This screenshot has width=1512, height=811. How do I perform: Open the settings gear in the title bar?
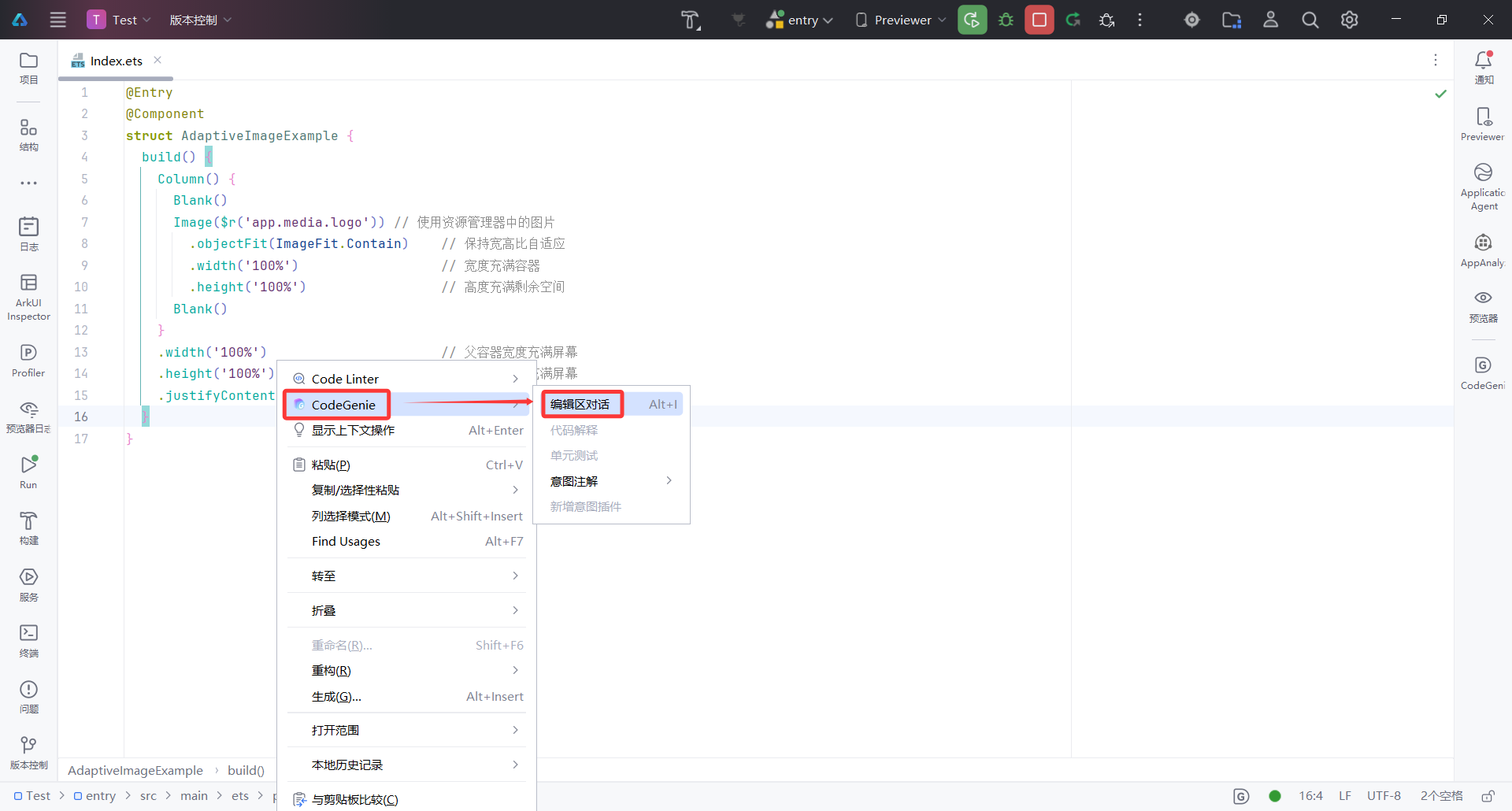(1350, 20)
